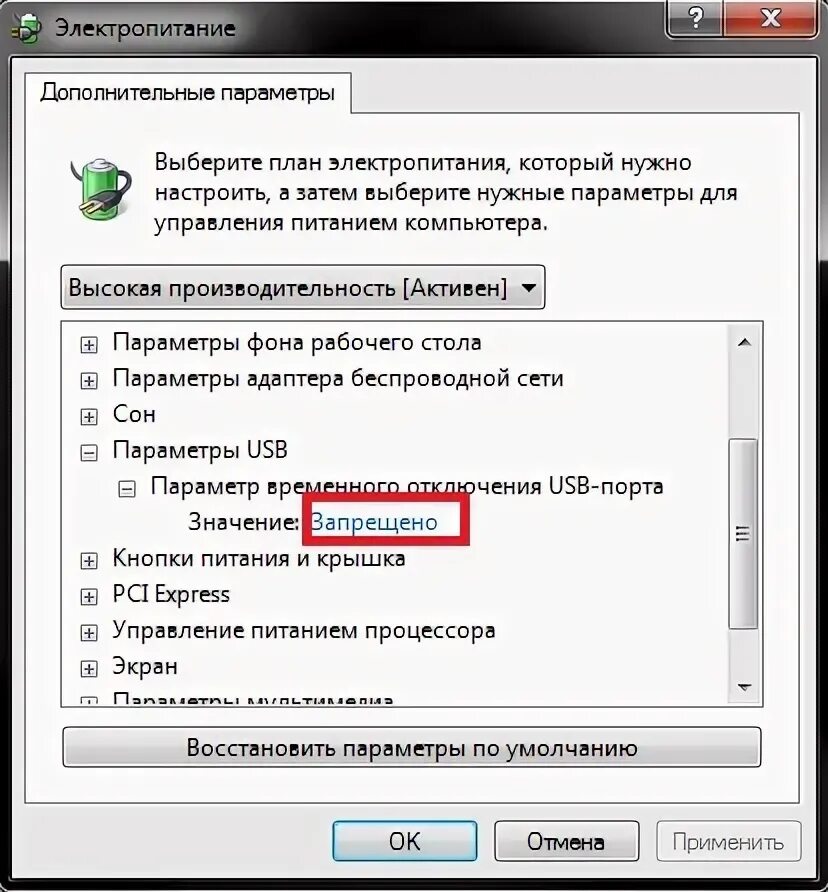
Task: Change the Запрещено value link
Action: (374, 522)
